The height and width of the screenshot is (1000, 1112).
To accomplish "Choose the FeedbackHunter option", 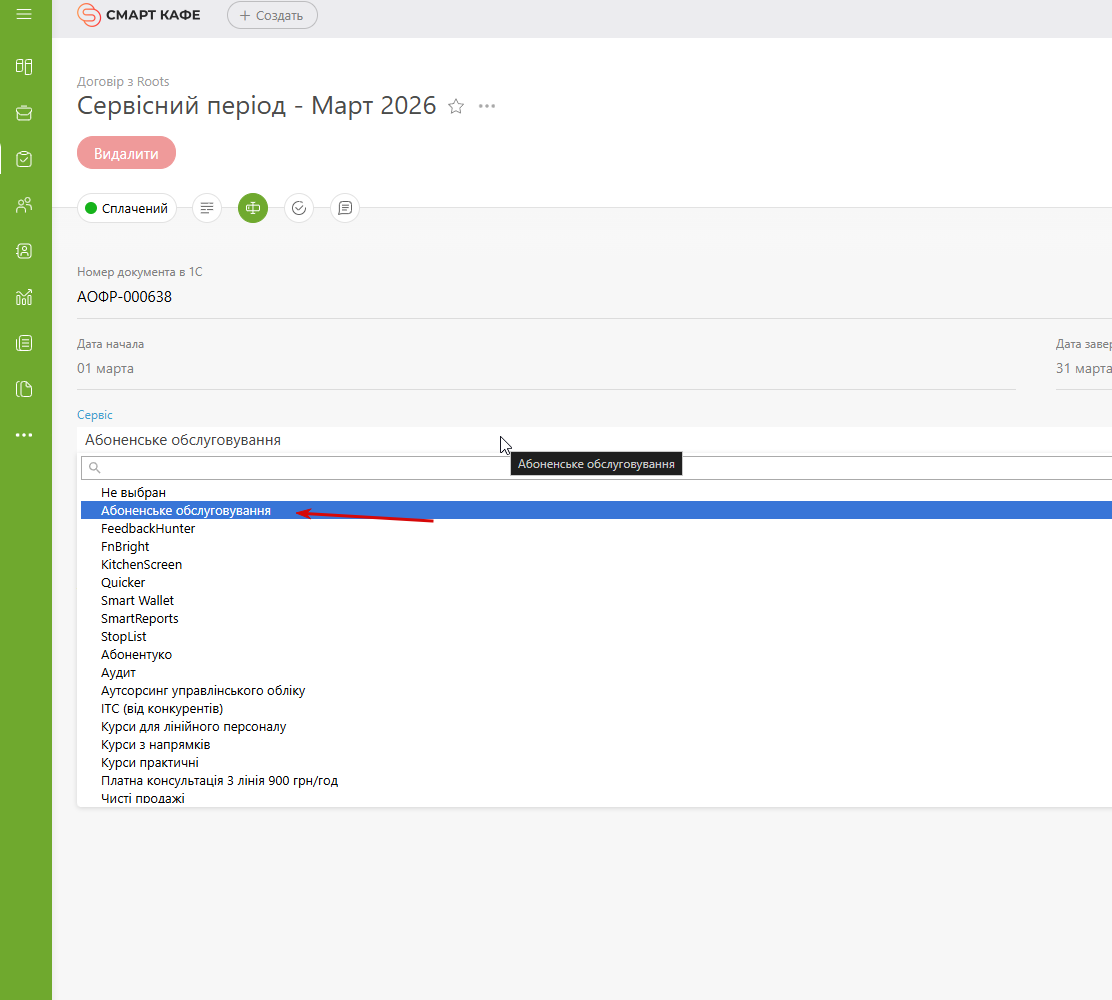I will [596, 528].
